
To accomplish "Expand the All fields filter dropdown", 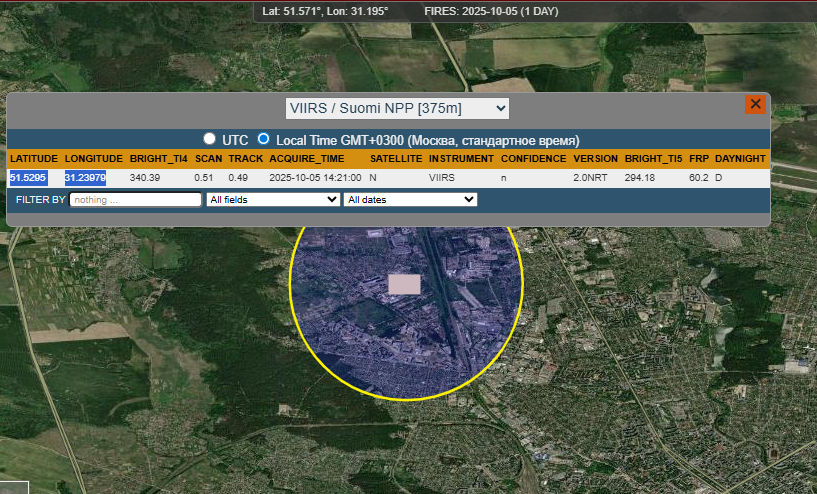I will tap(273, 200).
